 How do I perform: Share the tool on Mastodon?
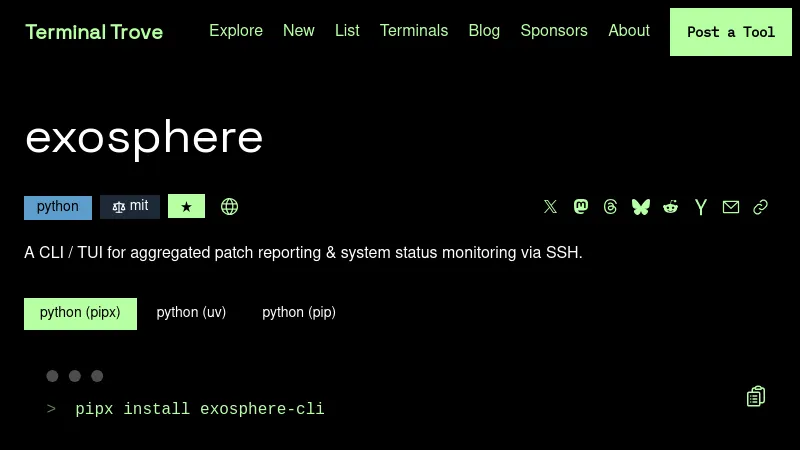[x=581, y=207]
